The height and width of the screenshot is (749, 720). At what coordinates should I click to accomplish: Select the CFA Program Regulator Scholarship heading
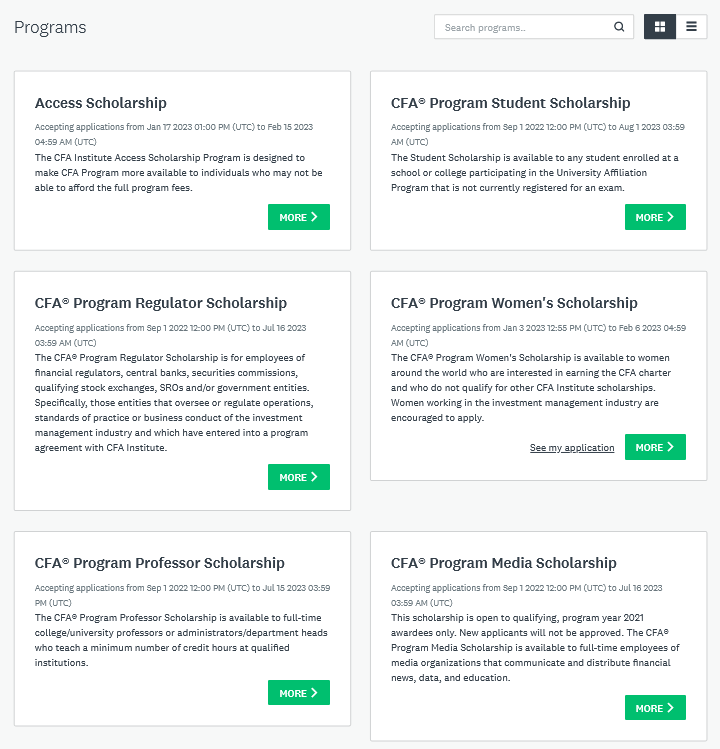point(161,303)
